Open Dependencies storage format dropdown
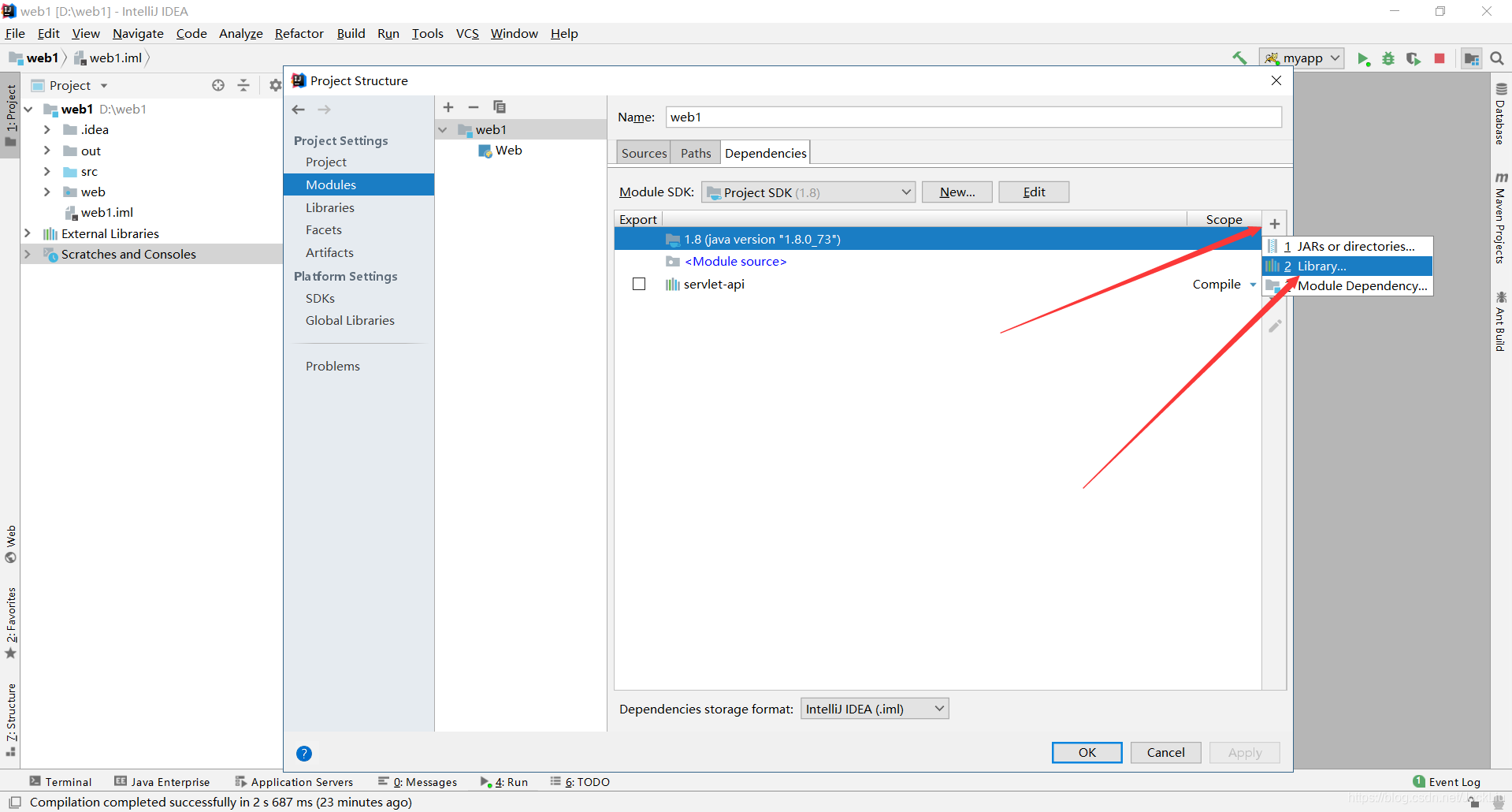This screenshot has width=1512, height=812. point(875,709)
